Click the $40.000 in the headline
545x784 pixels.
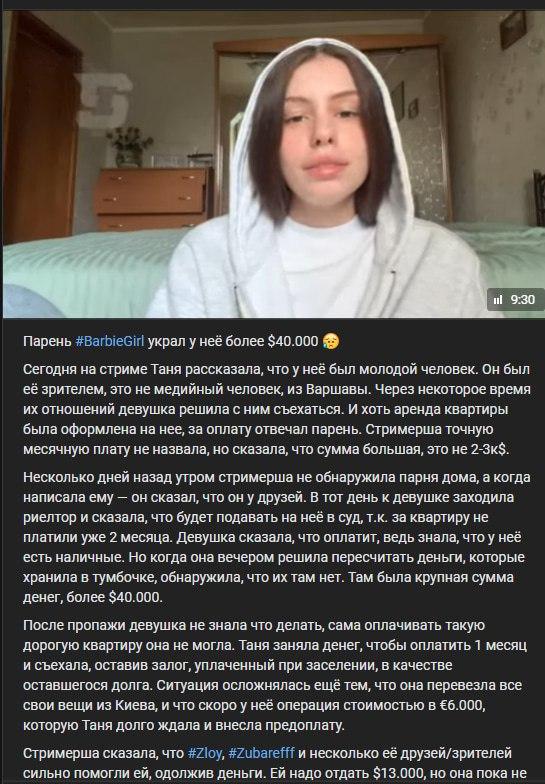pos(293,341)
